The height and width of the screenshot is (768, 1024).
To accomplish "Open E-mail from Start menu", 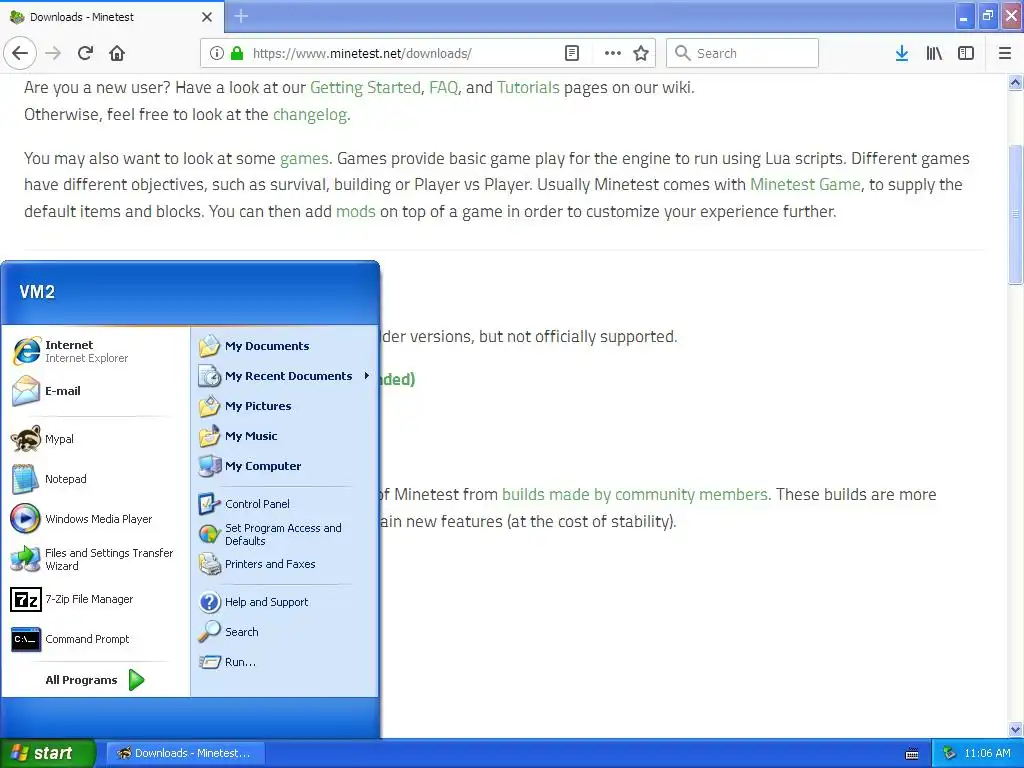I will pos(94,391).
